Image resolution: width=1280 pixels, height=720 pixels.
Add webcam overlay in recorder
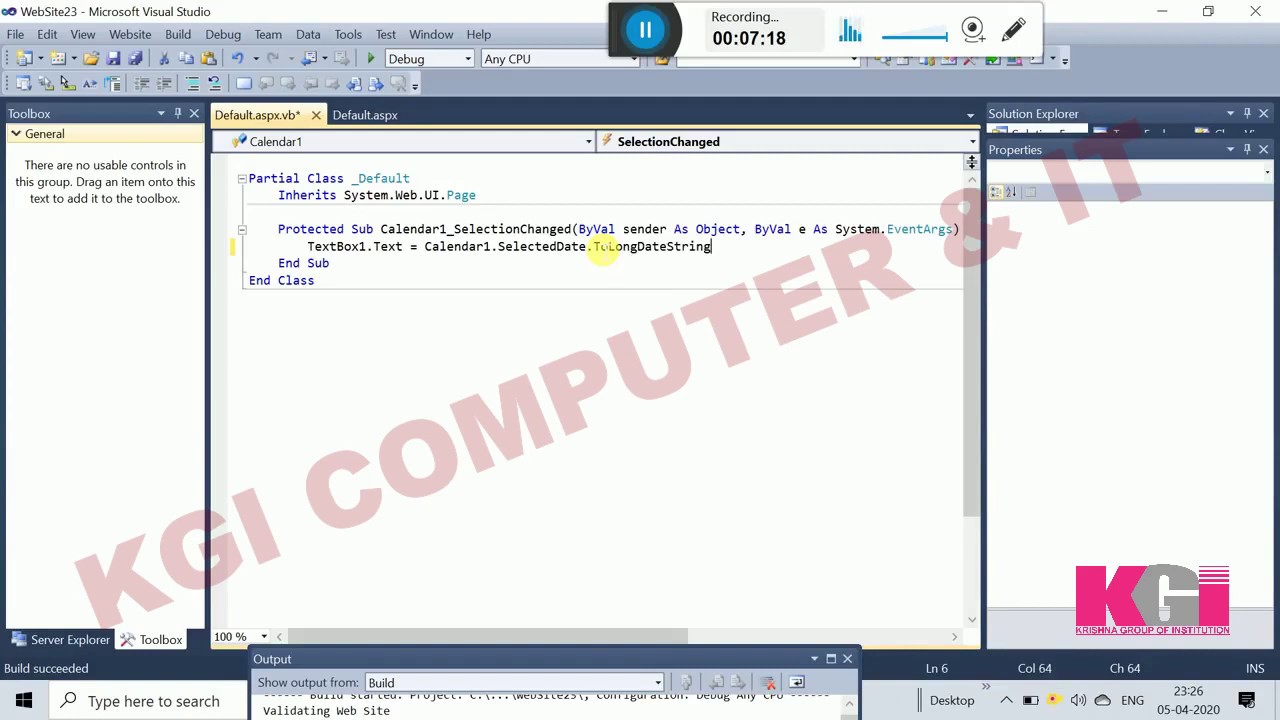(973, 30)
